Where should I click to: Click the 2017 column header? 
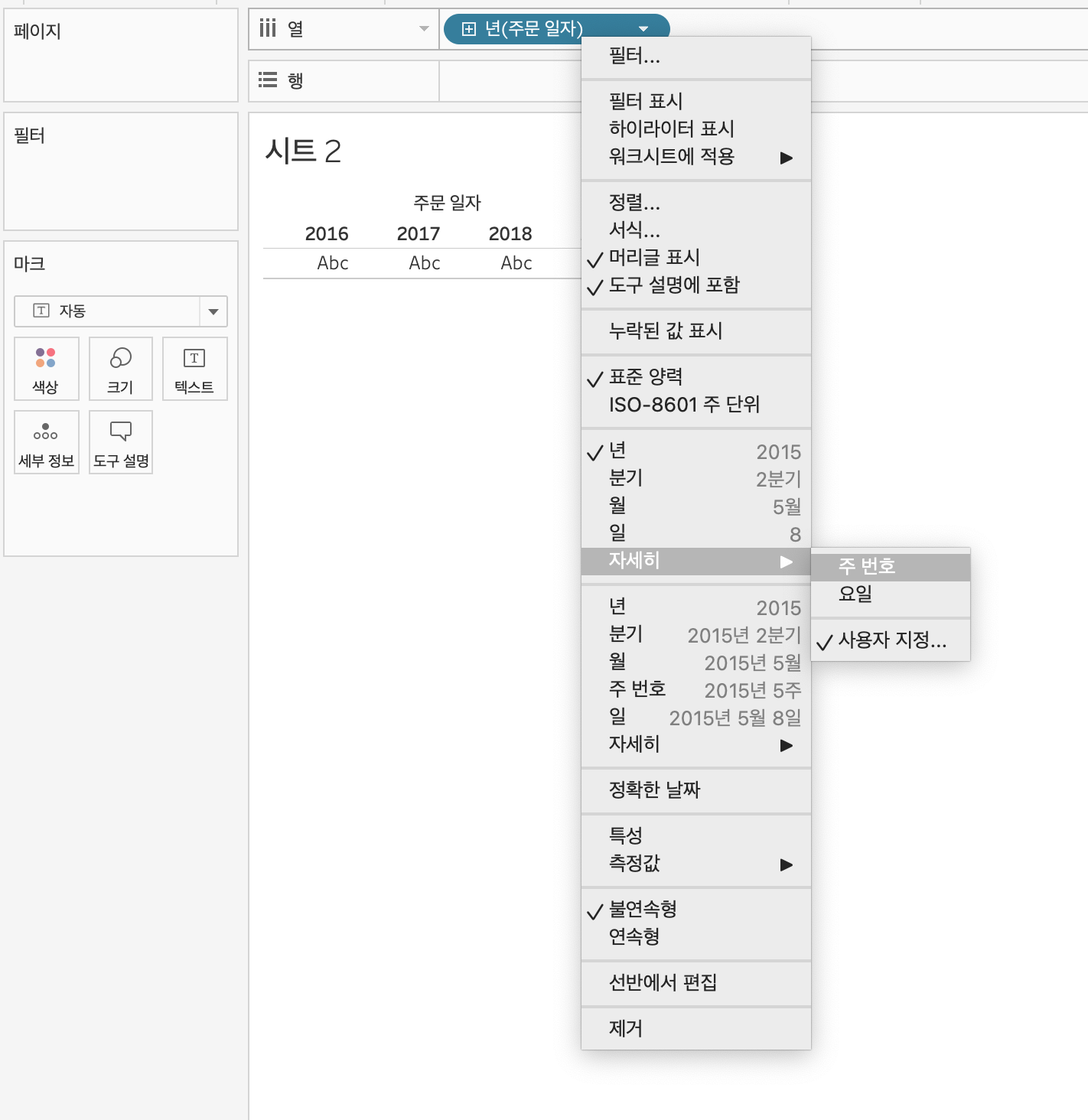tap(419, 234)
